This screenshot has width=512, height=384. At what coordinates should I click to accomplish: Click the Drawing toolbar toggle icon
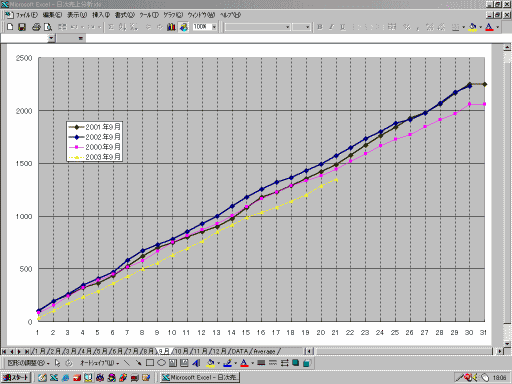click(x=184, y=27)
